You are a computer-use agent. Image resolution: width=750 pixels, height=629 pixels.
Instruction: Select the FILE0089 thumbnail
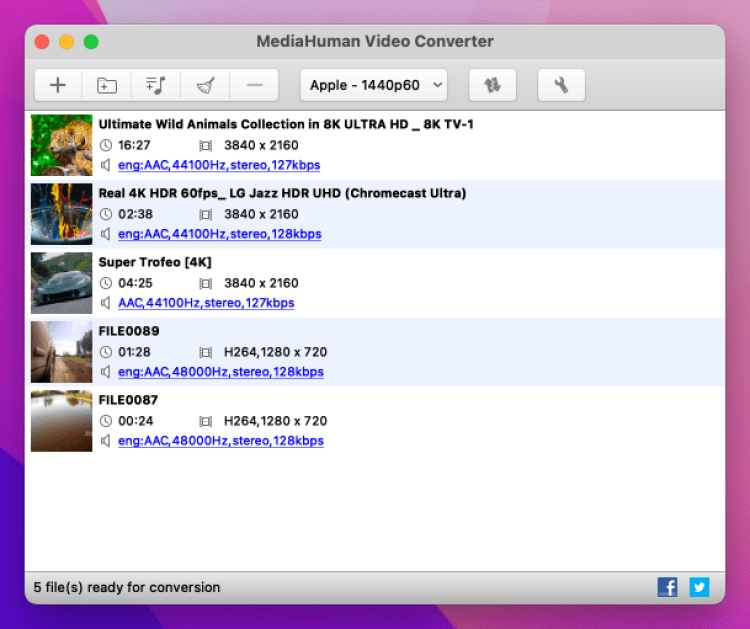pyautogui.click(x=62, y=352)
